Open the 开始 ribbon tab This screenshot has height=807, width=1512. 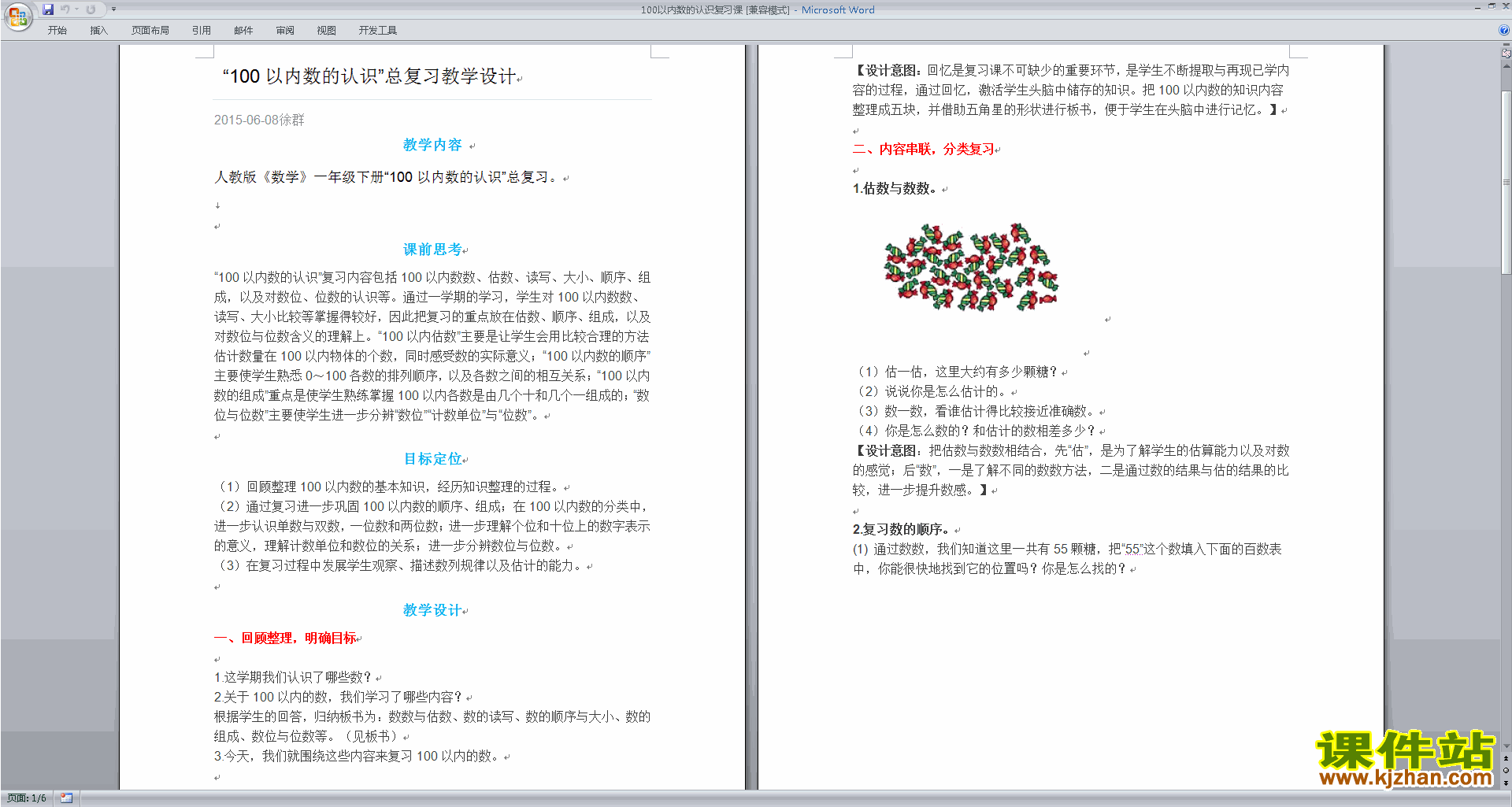tap(57, 31)
